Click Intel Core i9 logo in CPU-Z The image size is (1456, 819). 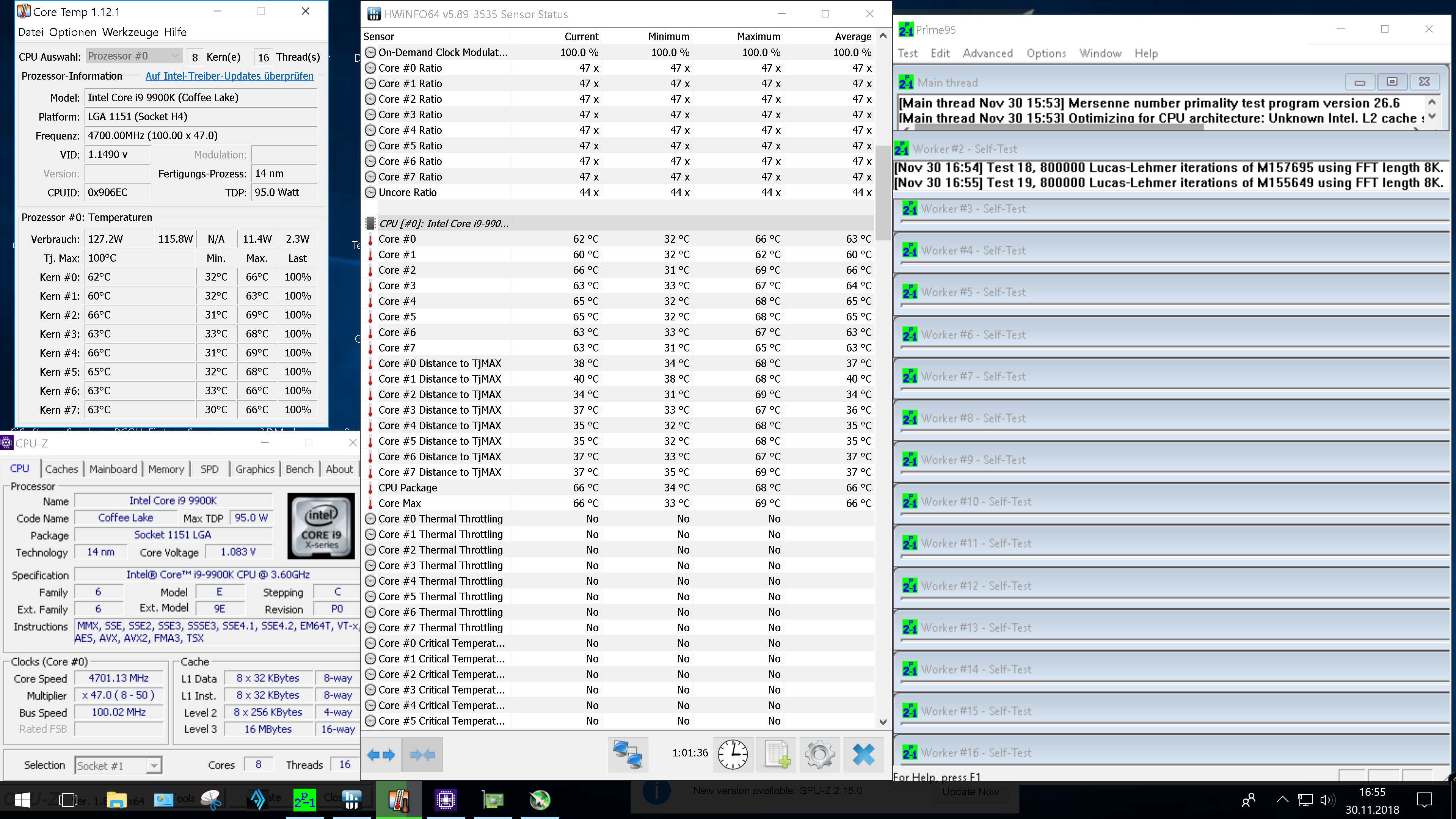pos(321,526)
